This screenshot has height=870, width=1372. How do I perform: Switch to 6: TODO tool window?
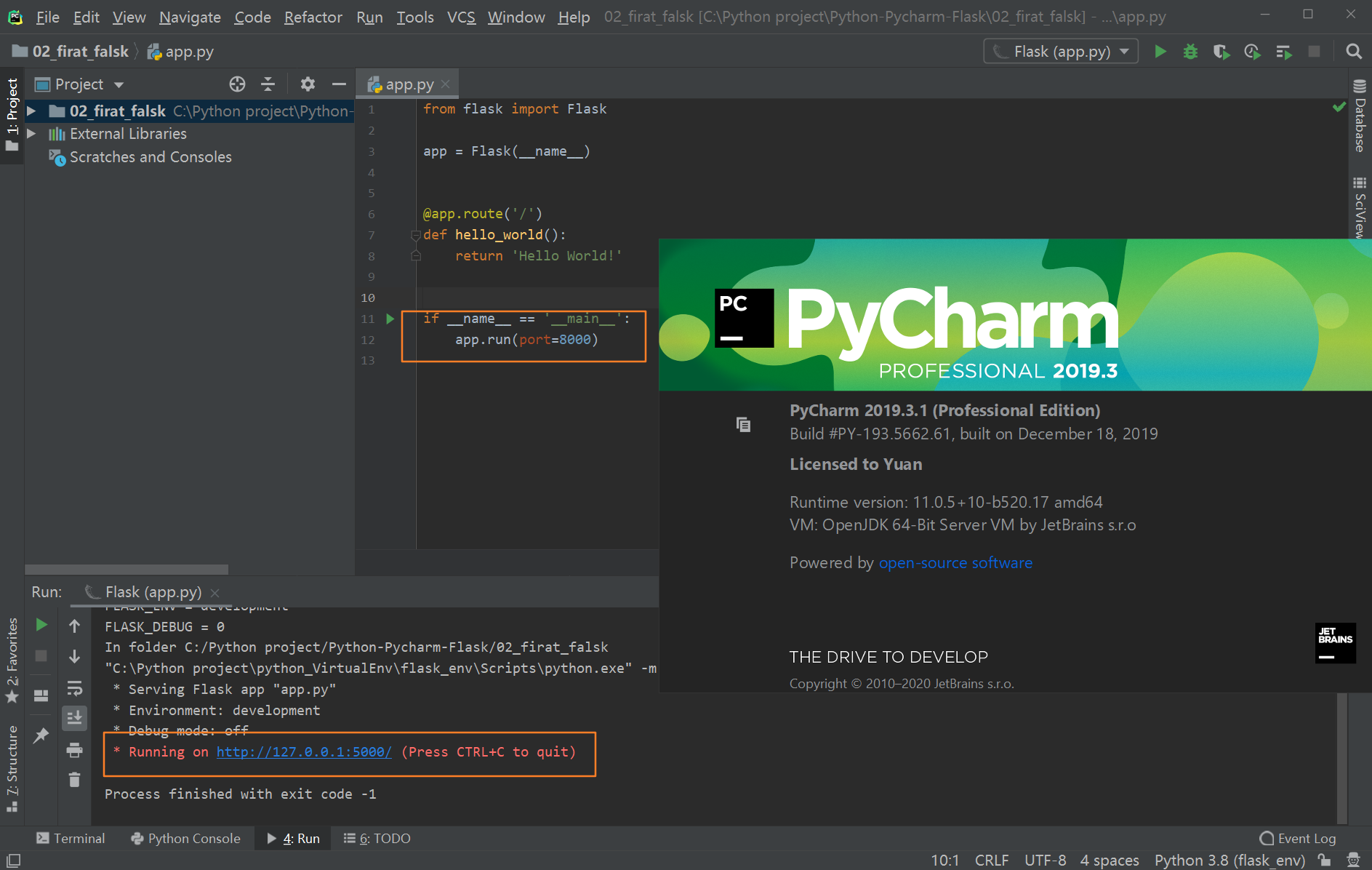(x=377, y=838)
